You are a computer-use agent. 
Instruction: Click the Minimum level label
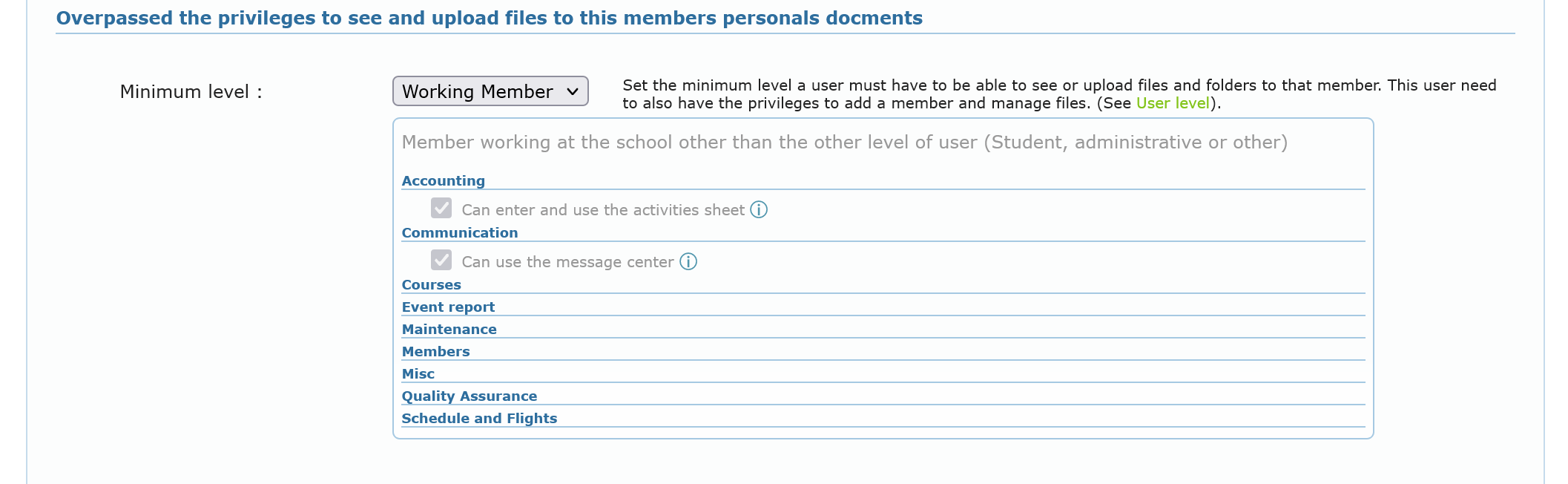[x=191, y=92]
